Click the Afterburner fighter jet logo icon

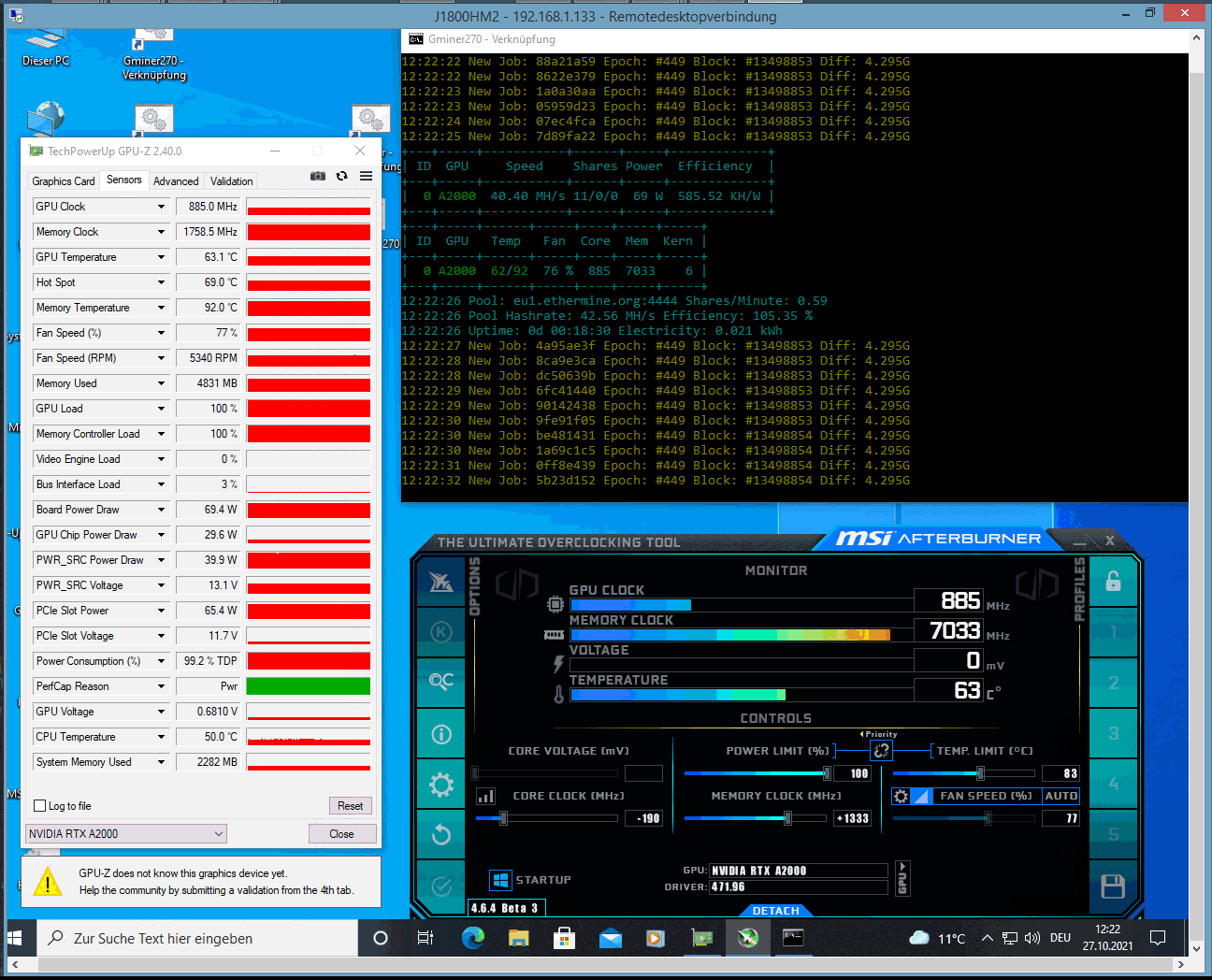[x=441, y=582]
